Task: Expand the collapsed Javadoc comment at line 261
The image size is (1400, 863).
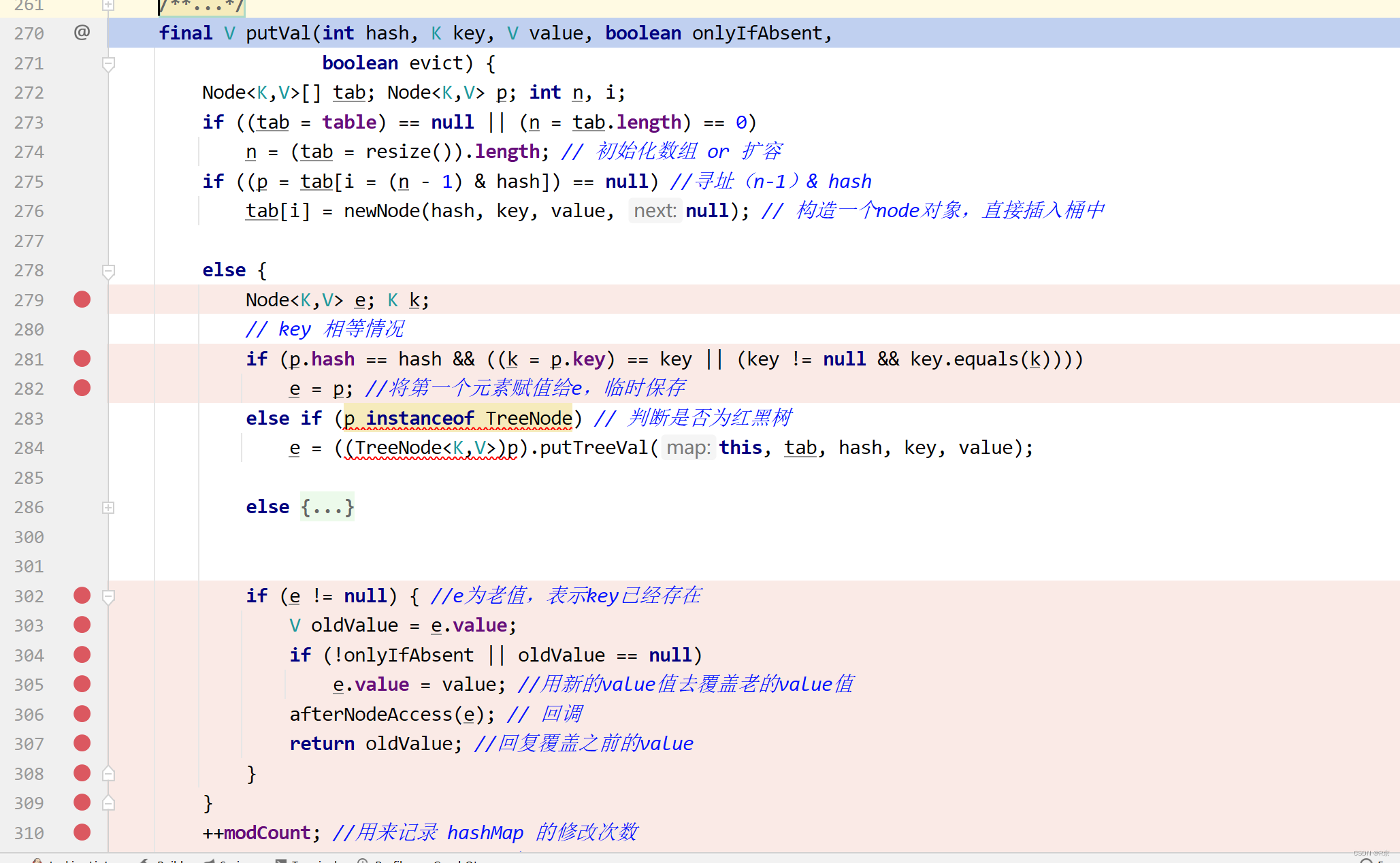Action: [x=108, y=5]
